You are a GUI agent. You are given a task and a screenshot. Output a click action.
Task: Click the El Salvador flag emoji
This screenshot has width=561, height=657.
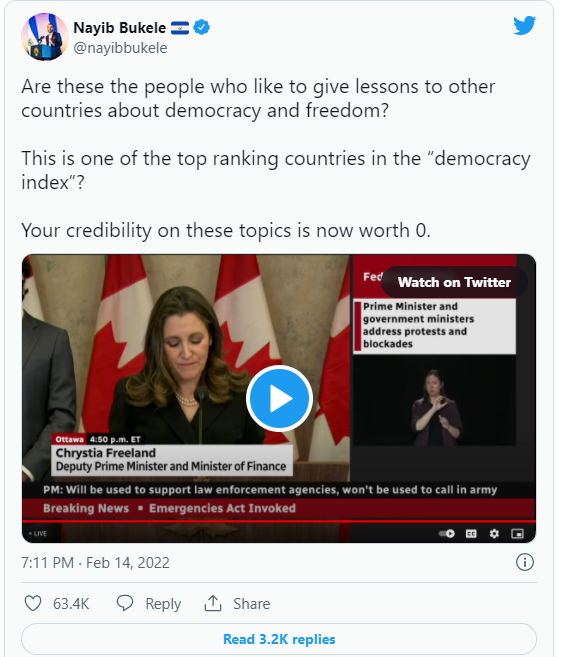(x=180, y=28)
